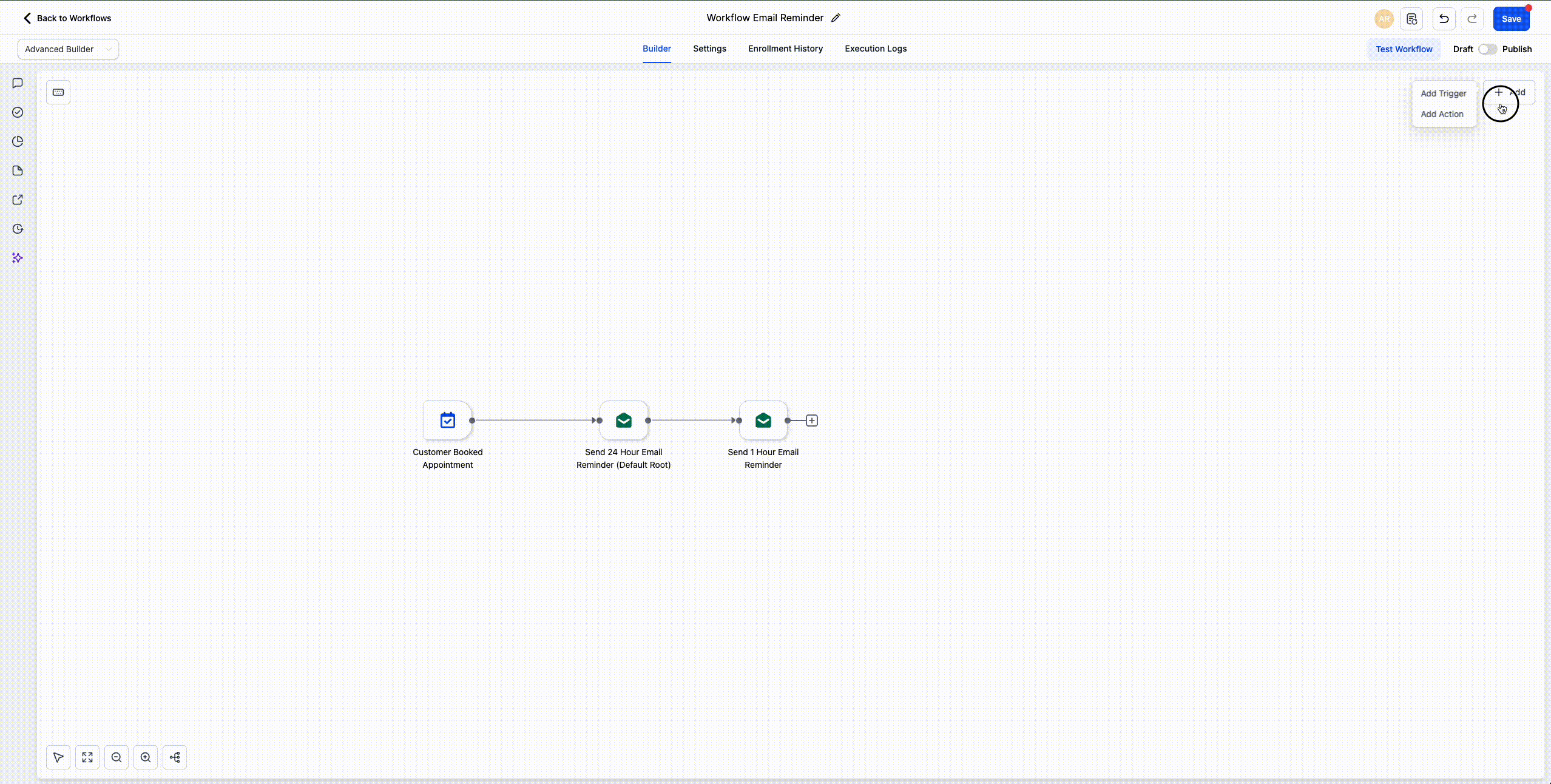
Task: Select the cursor selection tool
Action: tap(58, 757)
